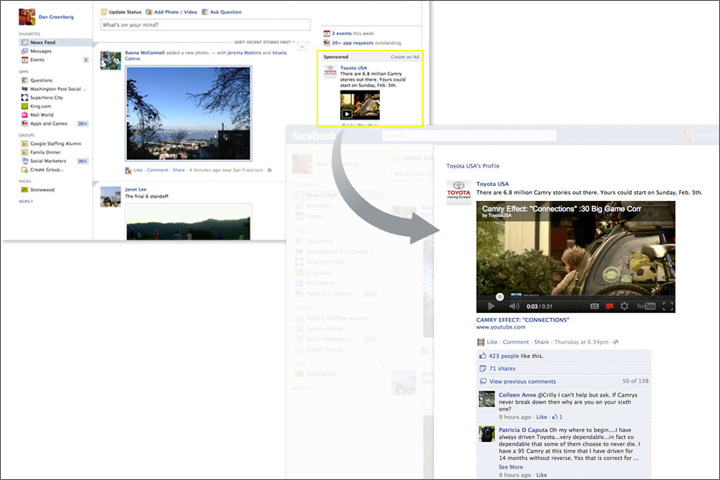Open Toyota USA name in popup post
The width and height of the screenshot is (720, 480).
(x=492, y=184)
